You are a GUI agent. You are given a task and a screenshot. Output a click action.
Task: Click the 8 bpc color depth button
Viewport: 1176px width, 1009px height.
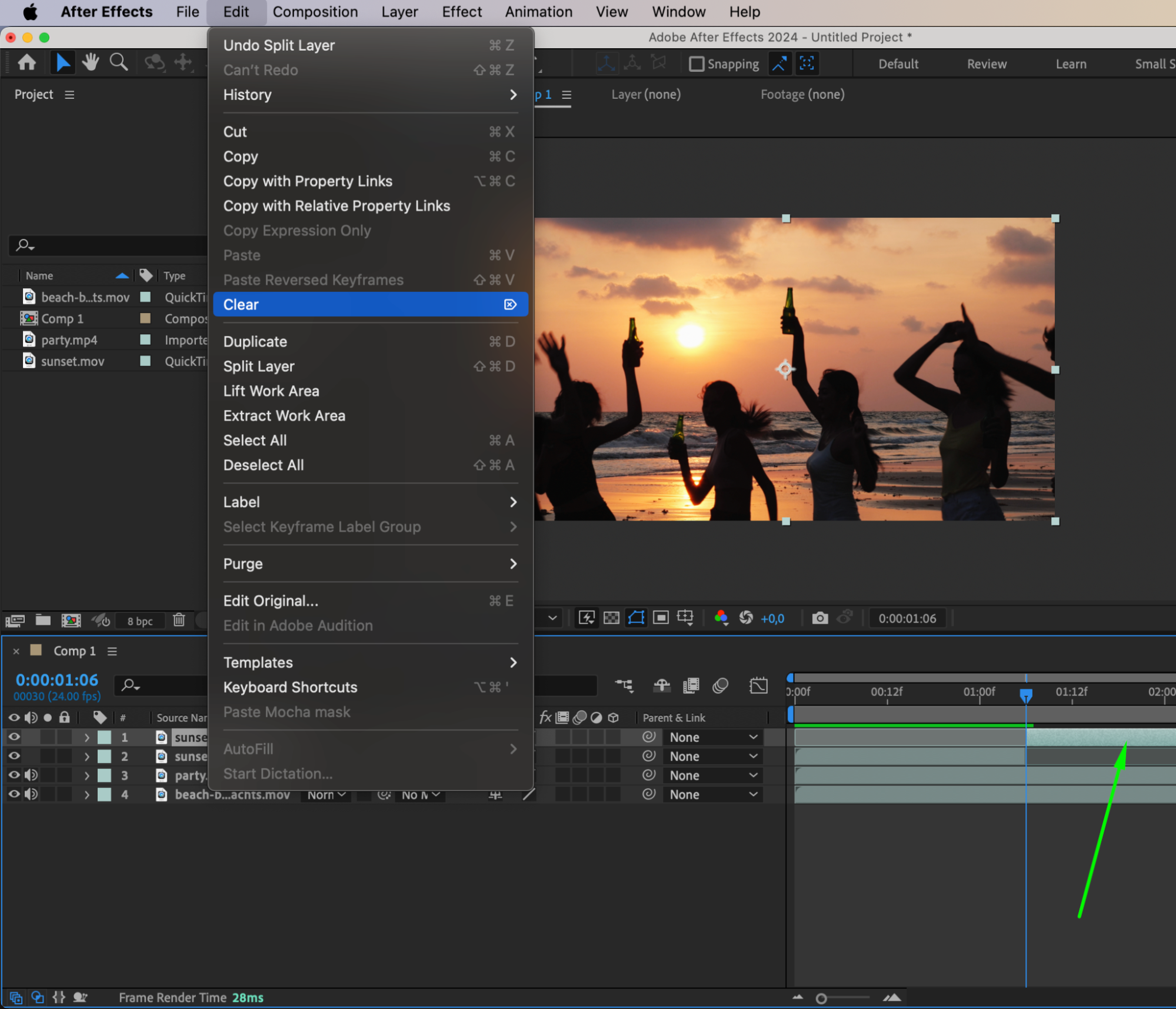click(140, 621)
